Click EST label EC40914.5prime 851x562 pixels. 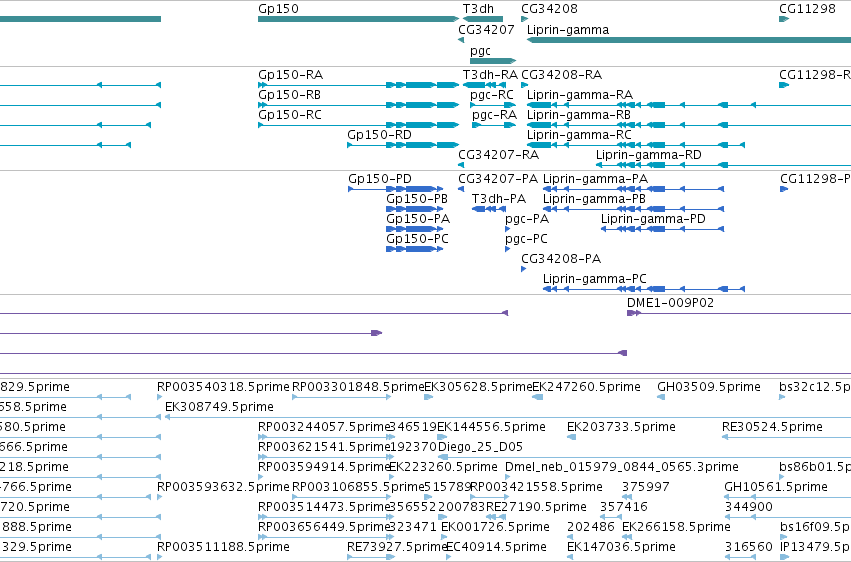(x=496, y=547)
